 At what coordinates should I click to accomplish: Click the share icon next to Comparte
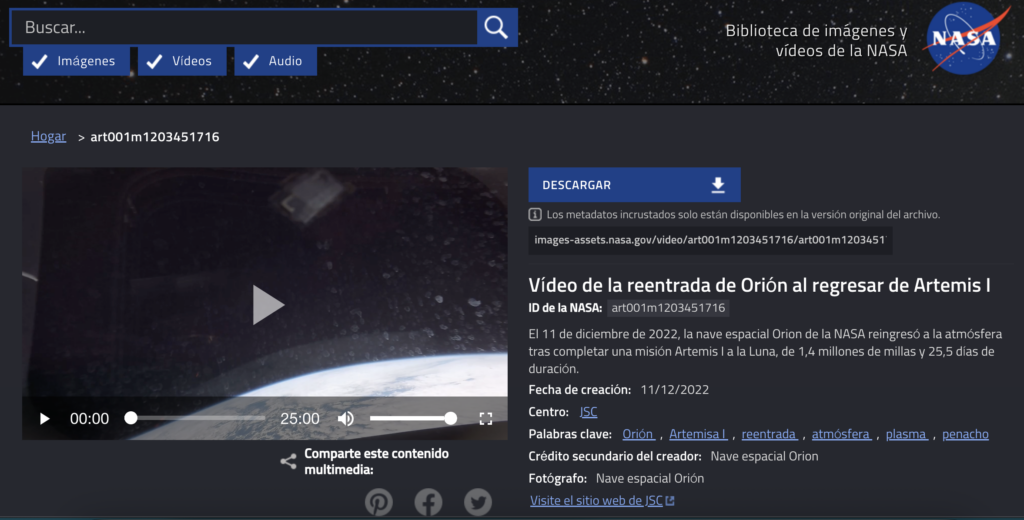[x=288, y=462]
